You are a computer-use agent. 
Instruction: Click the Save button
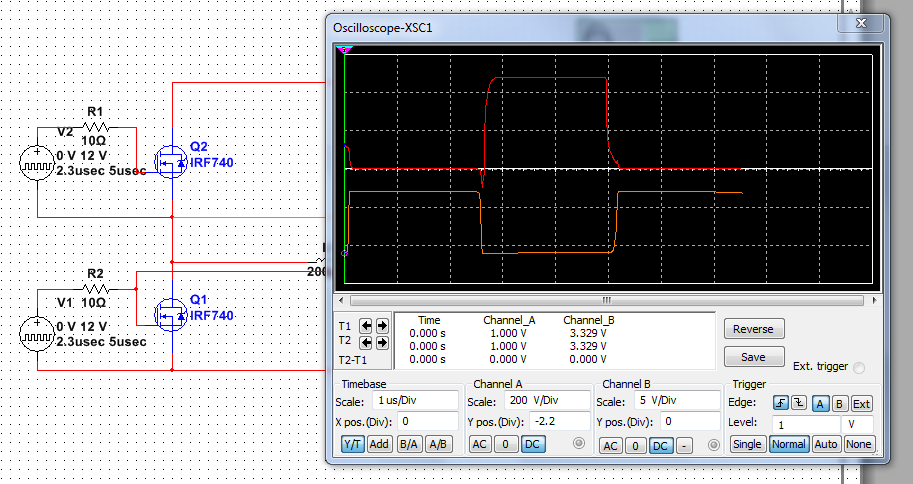pos(754,356)
